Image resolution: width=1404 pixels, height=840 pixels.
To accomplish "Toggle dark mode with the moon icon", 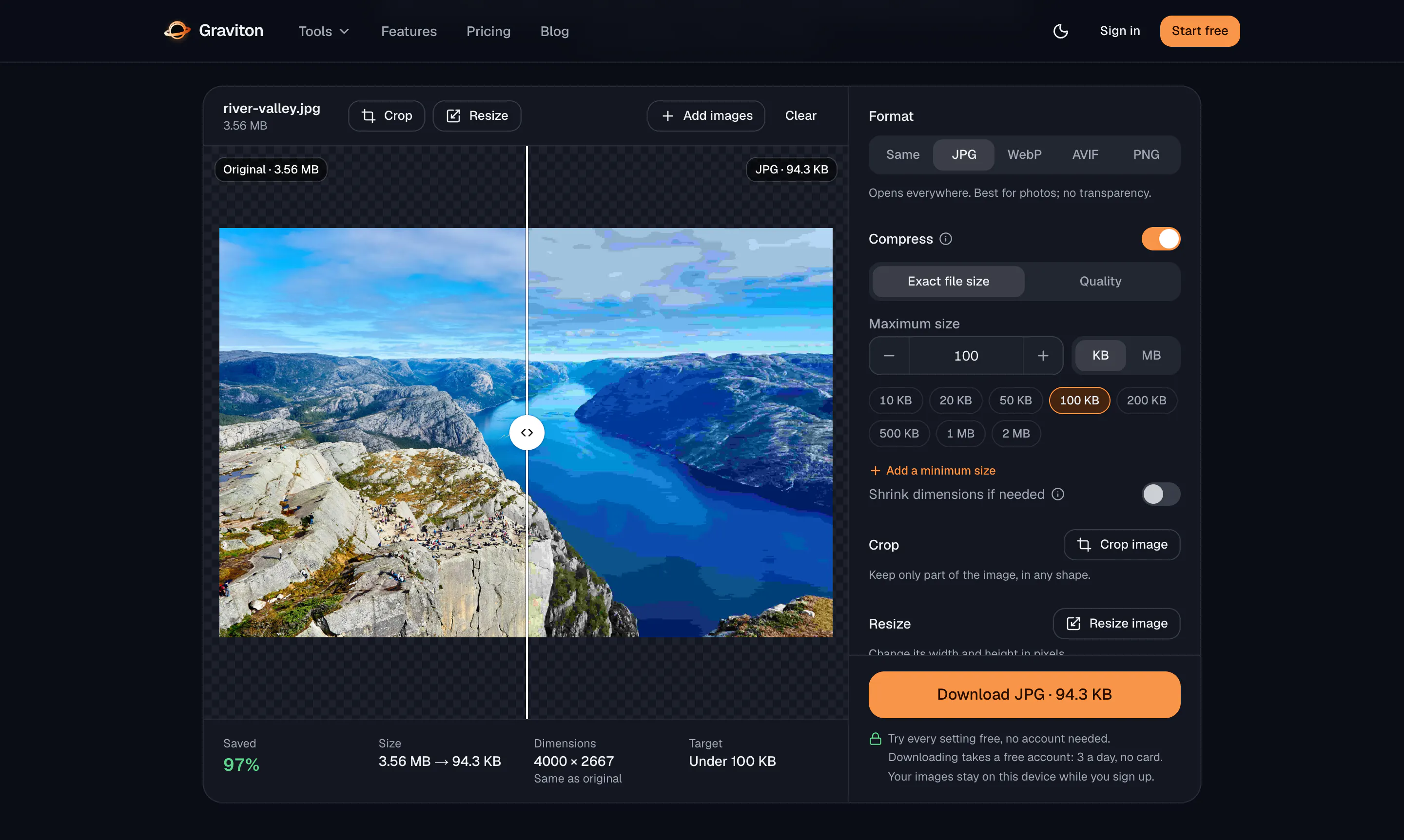I will [x=1060, y=31].
